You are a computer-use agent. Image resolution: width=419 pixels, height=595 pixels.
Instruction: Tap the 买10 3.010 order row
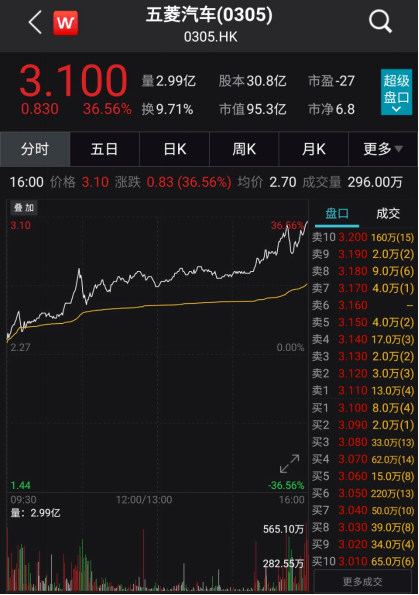[363, 561]
